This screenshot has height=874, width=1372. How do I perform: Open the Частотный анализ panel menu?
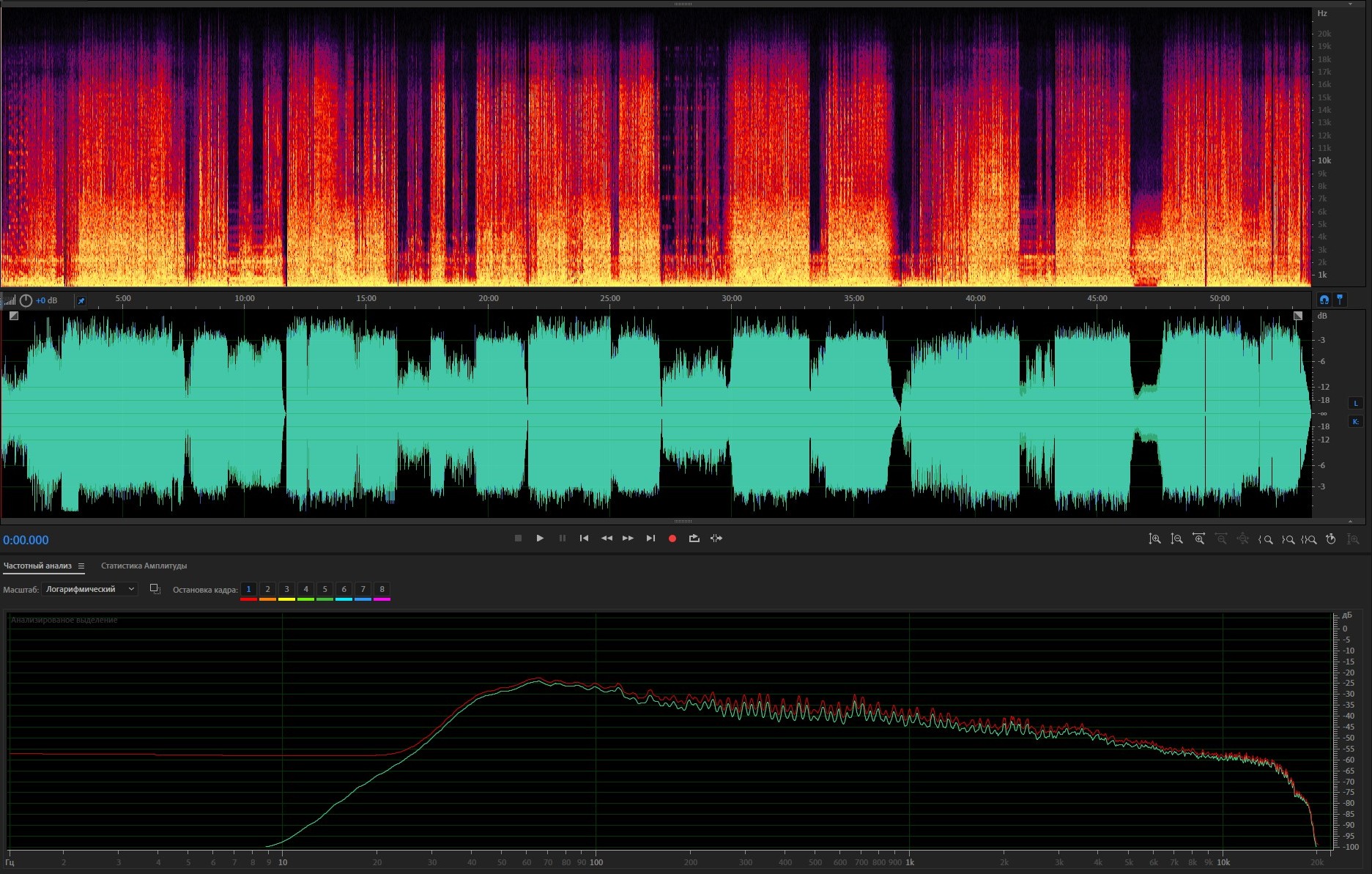pyautogui.click(x=81, y=566)
